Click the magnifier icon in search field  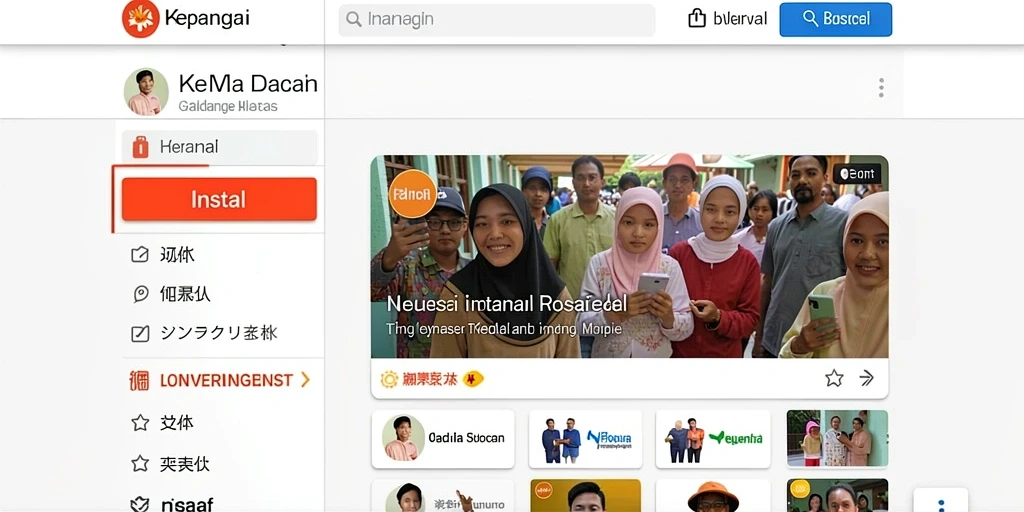coord(353,20)
